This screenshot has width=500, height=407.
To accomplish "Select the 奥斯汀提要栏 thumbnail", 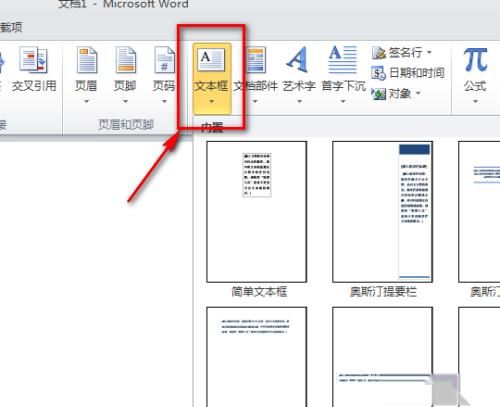I will tap(382, 212).
